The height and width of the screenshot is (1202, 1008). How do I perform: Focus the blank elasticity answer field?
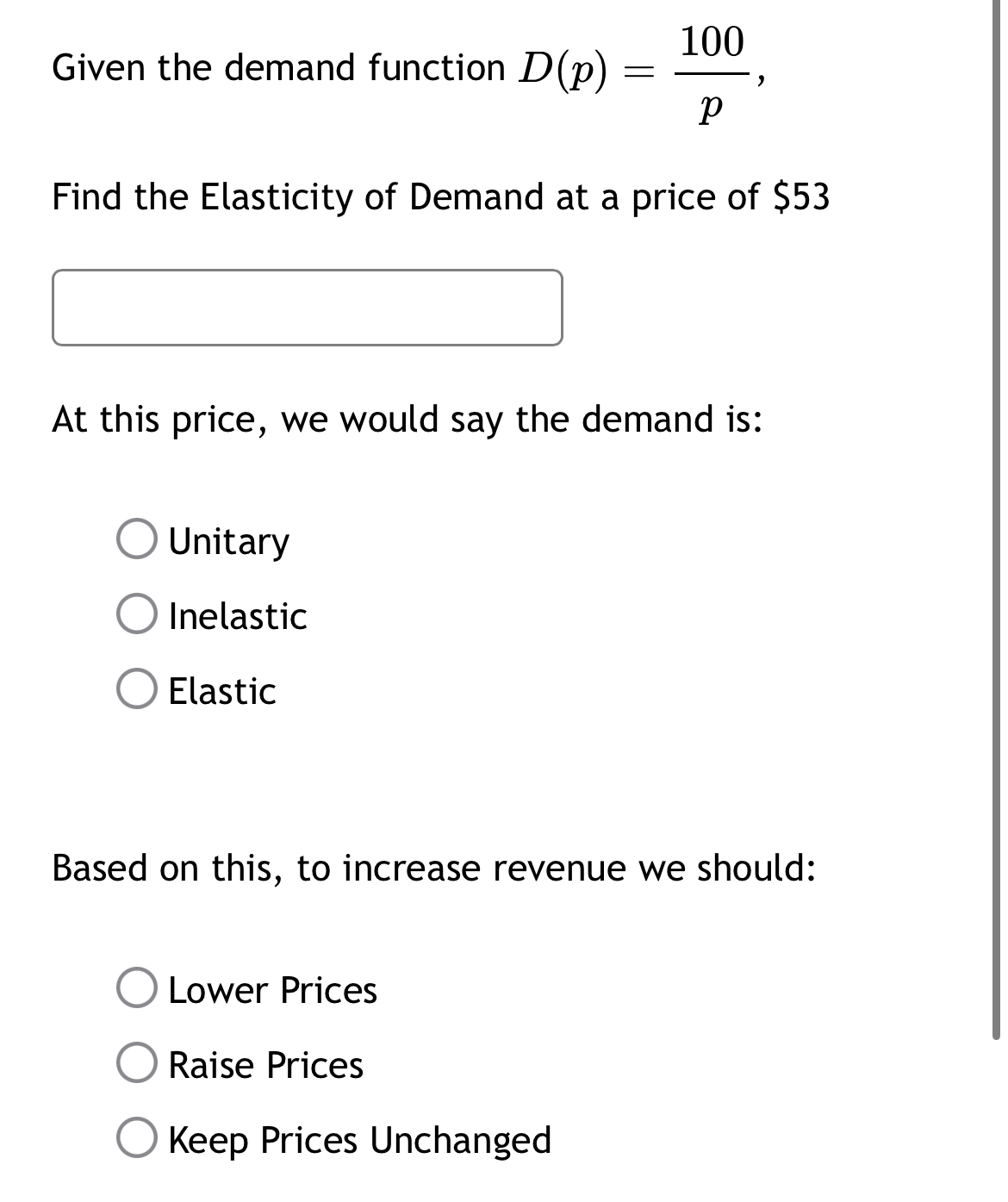307,308
